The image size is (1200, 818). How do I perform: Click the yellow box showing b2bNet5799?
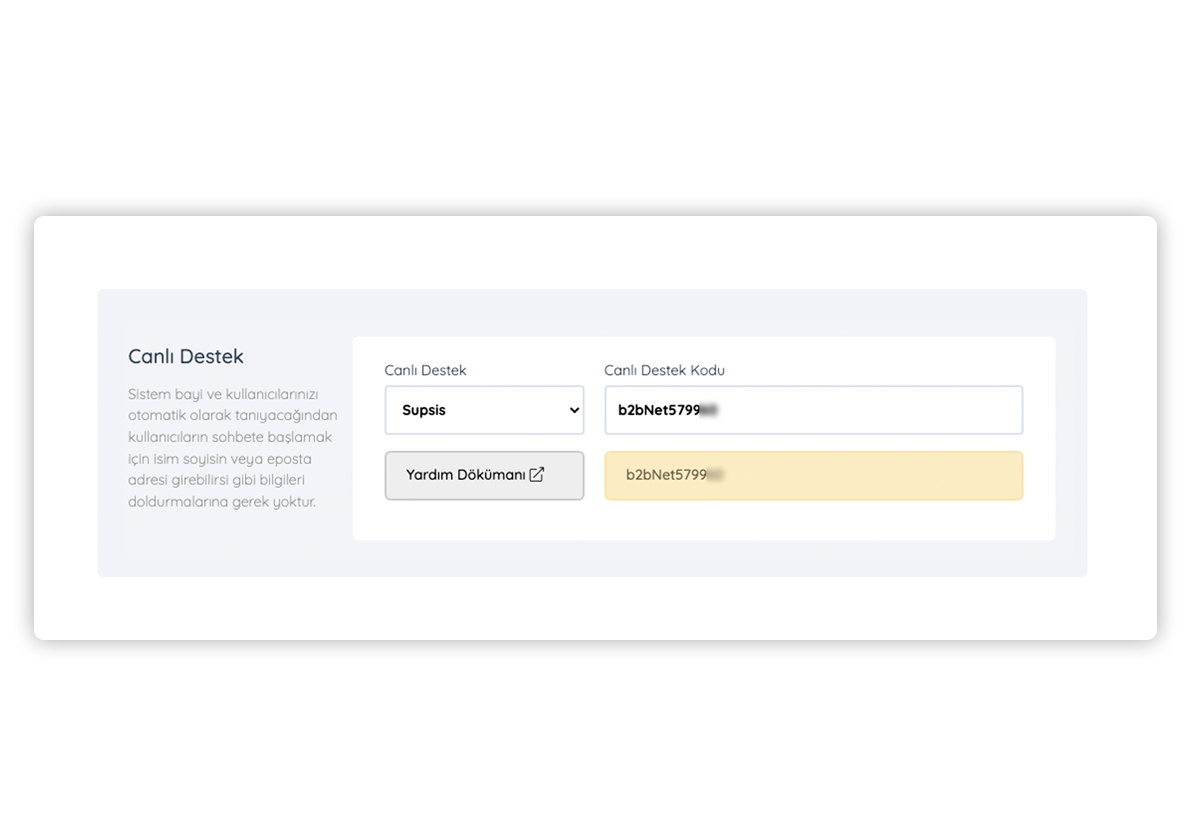click(x=814, y=475)
